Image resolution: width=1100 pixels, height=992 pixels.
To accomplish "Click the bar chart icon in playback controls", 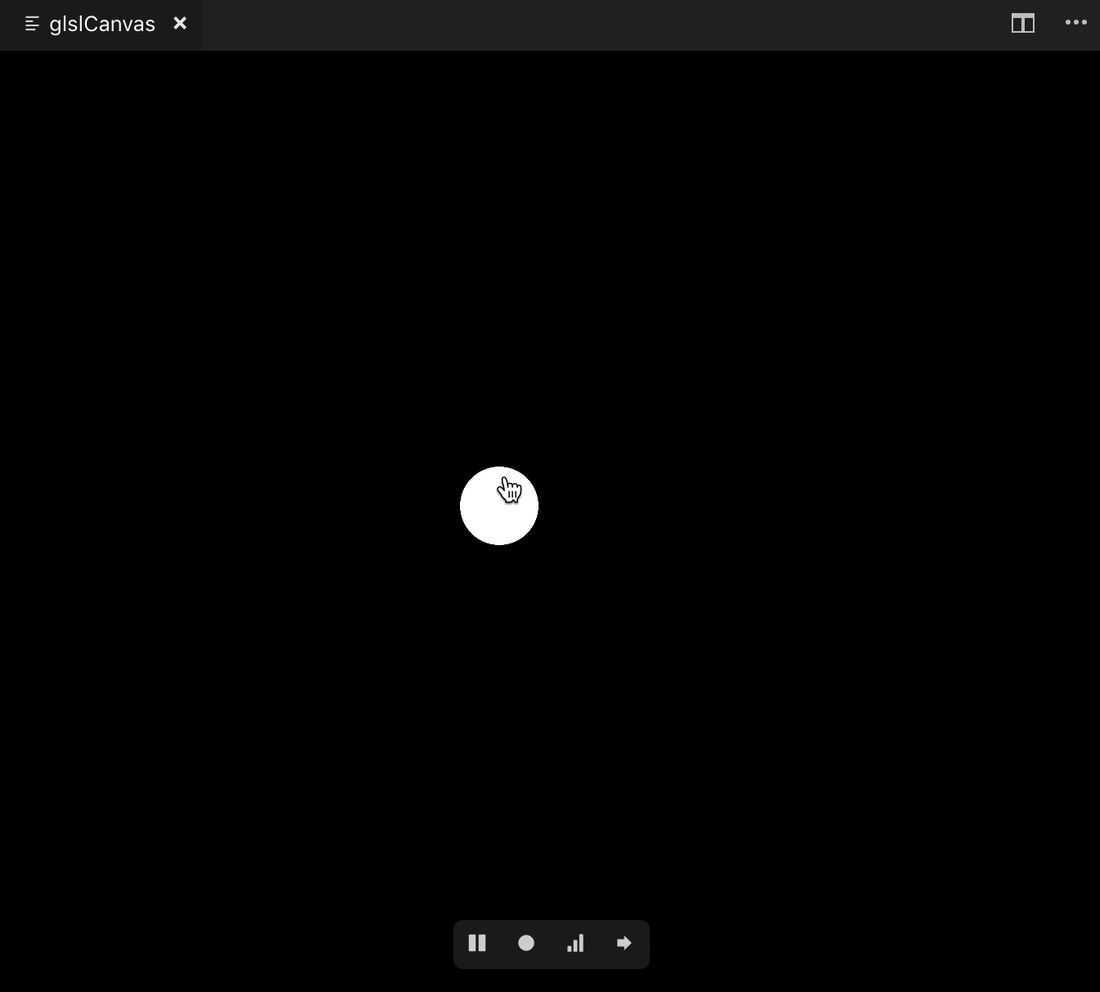I will tap(575, 943).
